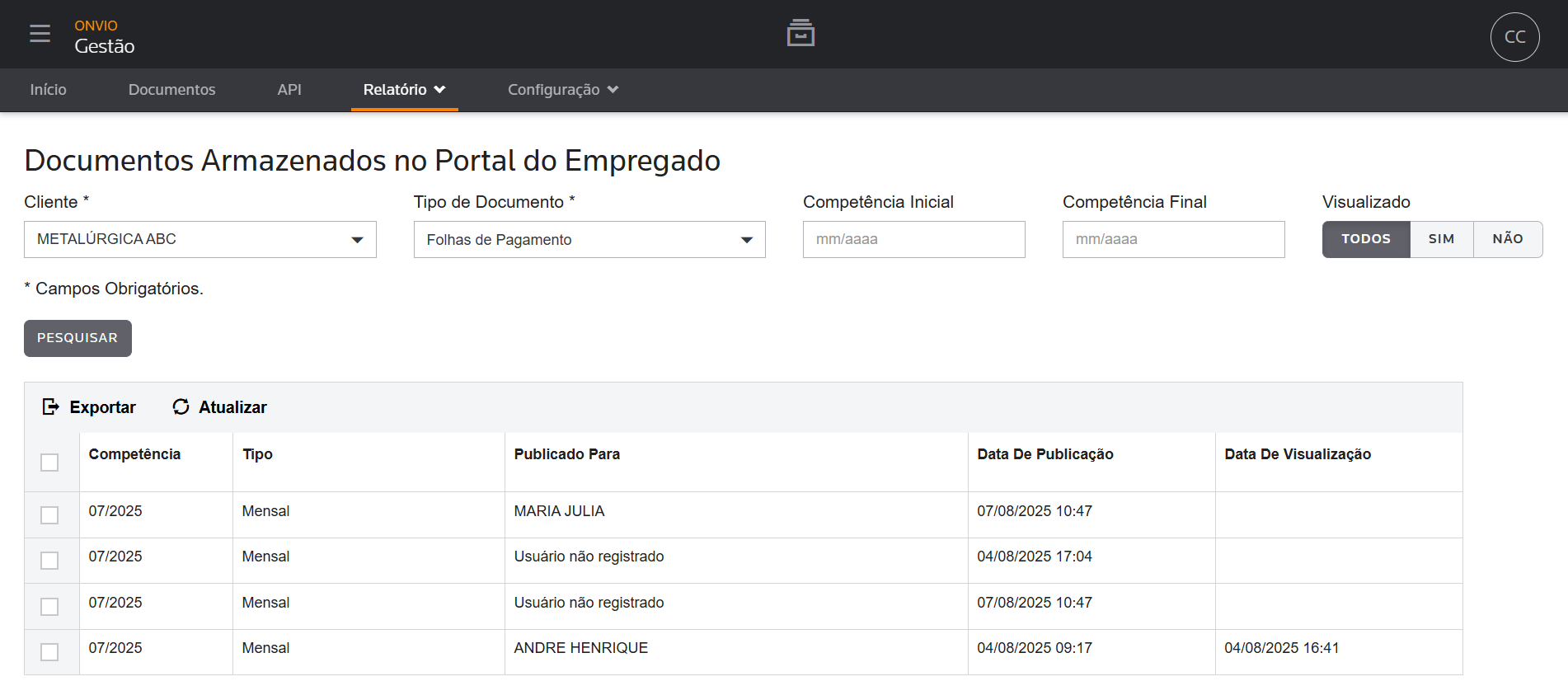
Task: Open the Cliente dropdown showing METALÚRGICA ABC
Action: pos(200,239)
